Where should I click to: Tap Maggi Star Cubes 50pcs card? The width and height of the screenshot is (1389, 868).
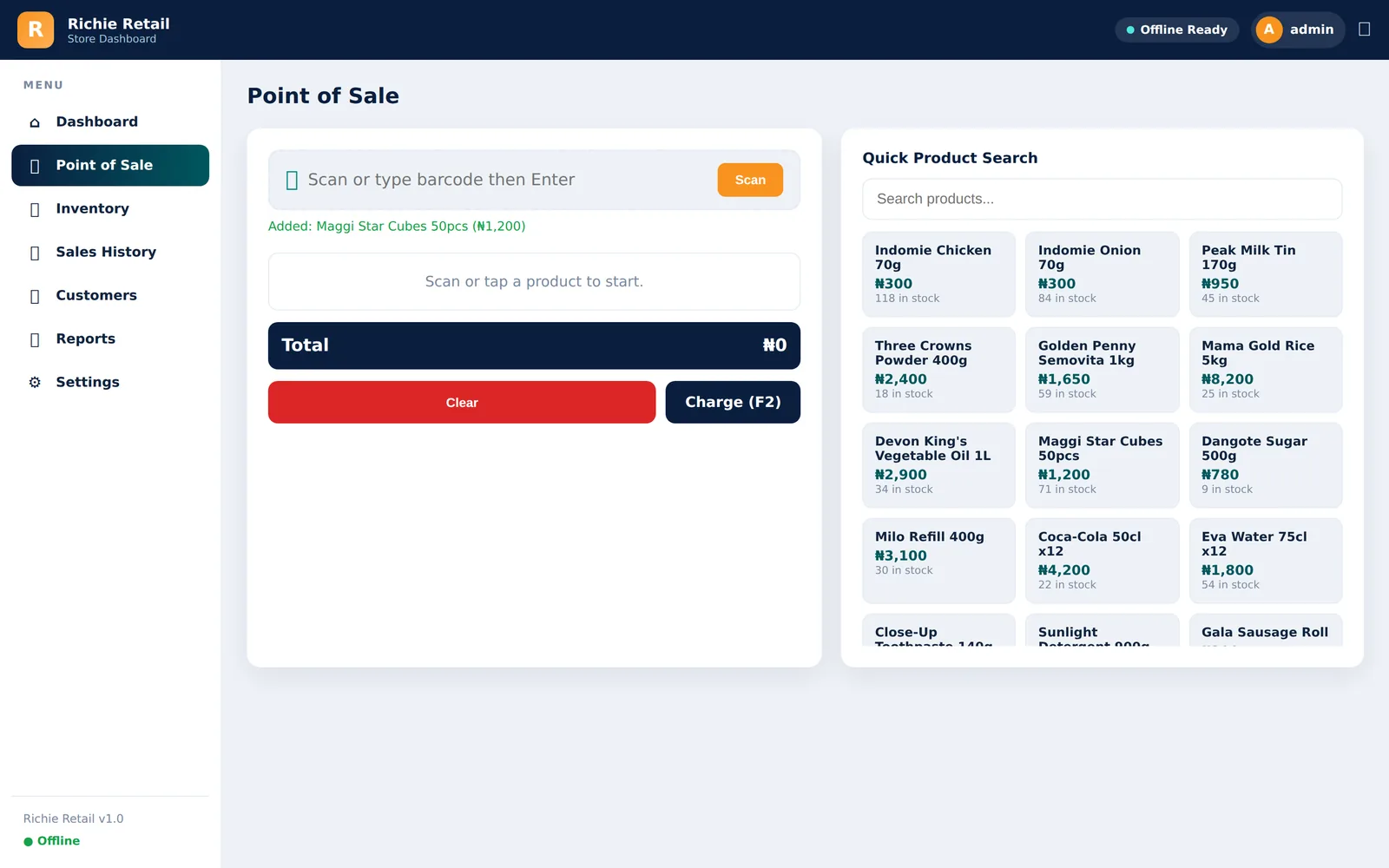tap(1102, 465)
